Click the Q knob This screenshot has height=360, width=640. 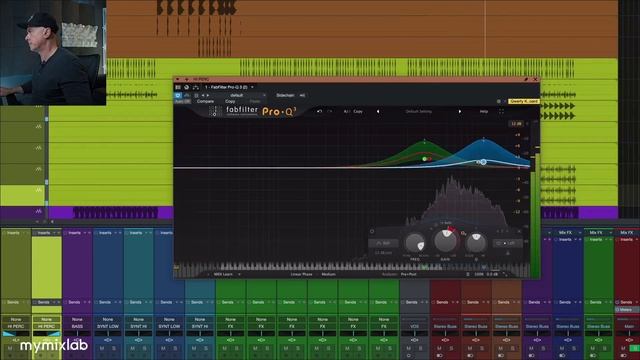(x=476, y=243)
